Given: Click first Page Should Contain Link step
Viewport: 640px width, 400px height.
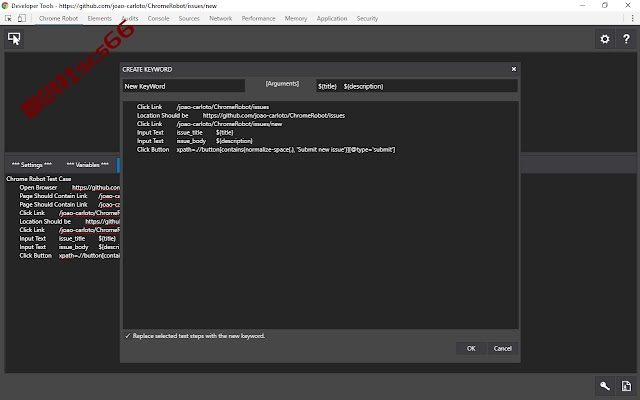Looking at the screenshot, I should 69,196.
